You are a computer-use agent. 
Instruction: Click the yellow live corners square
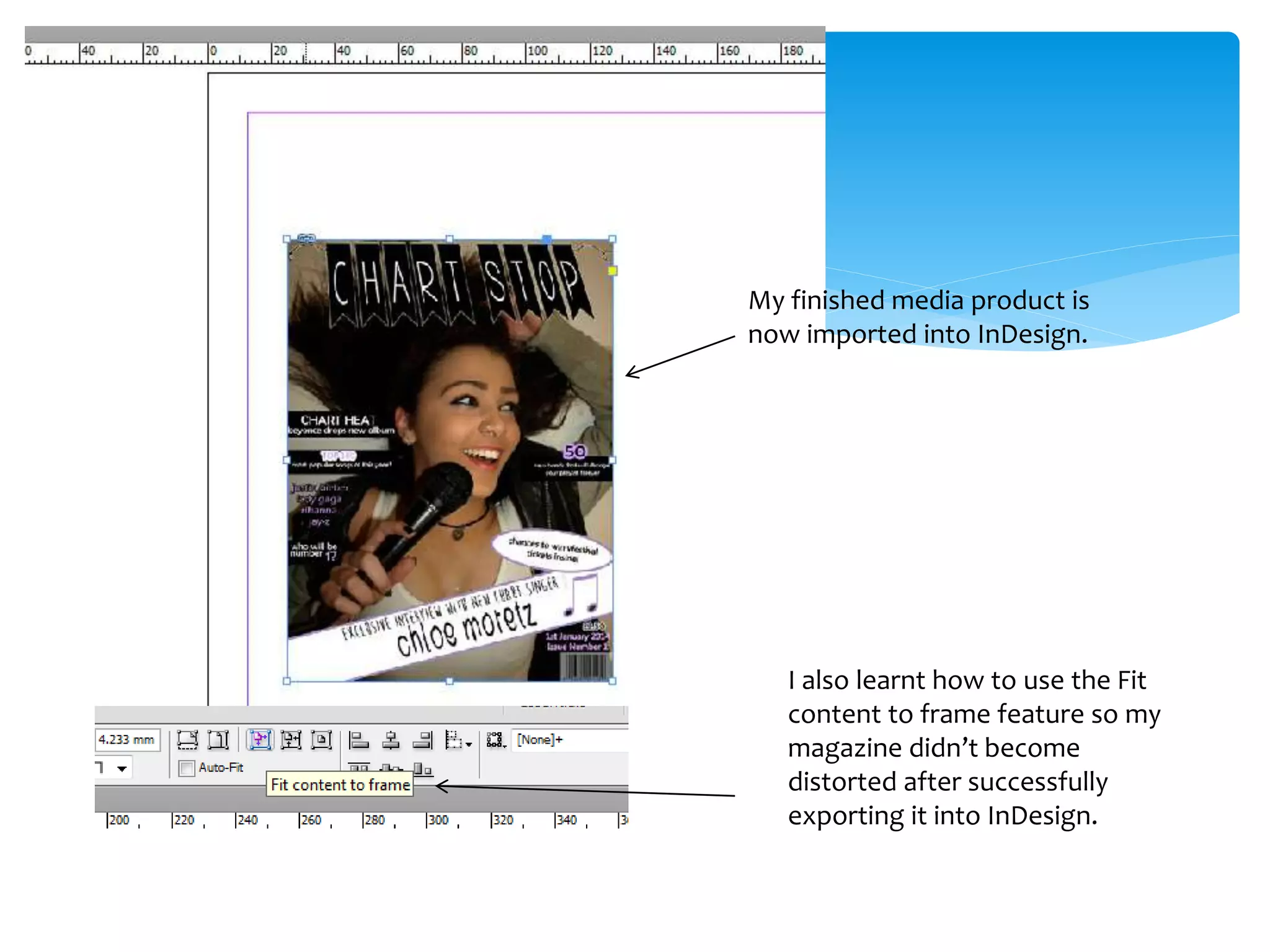[613, 270]
